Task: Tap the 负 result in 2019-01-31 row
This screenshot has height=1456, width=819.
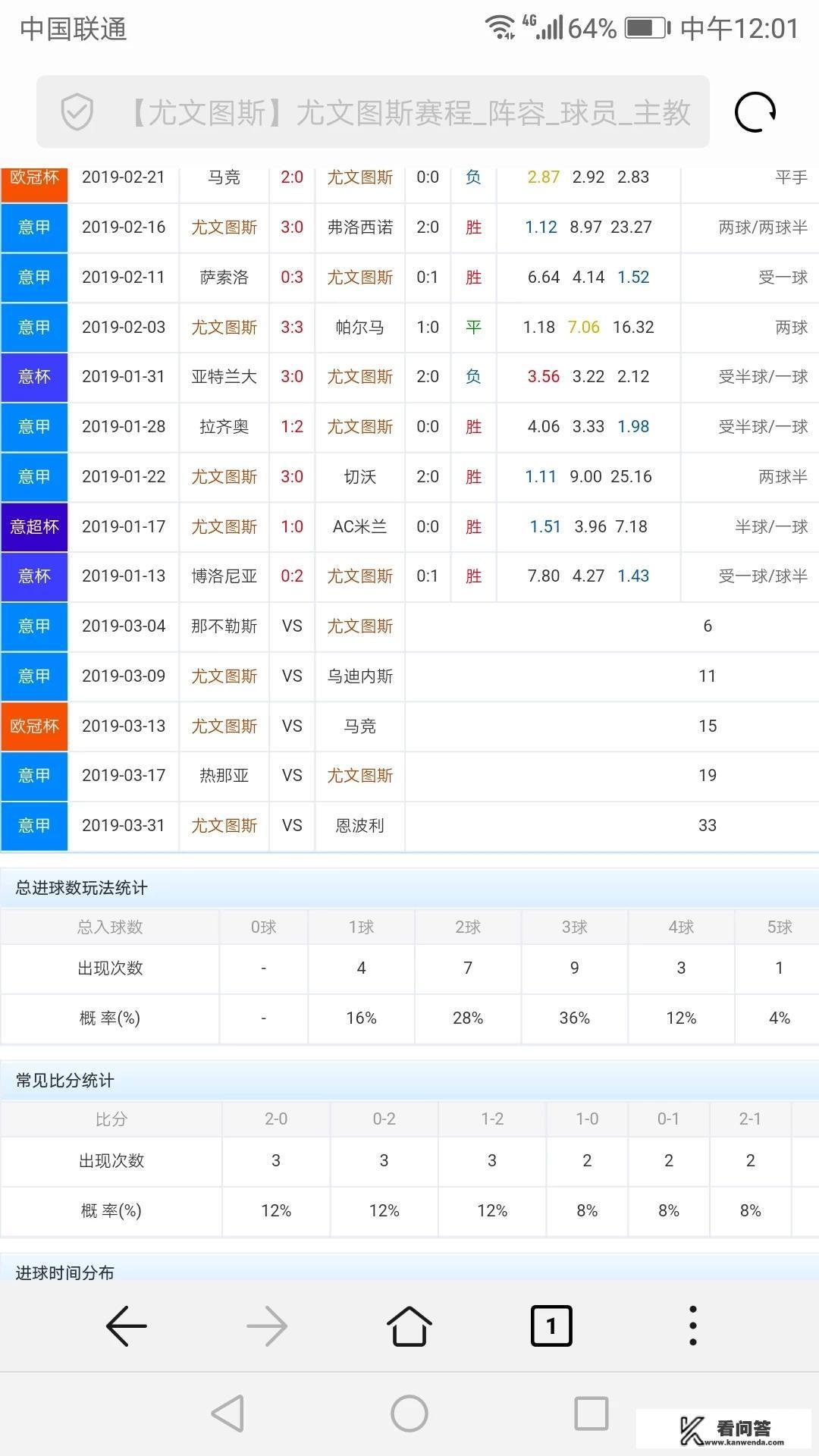Action: (473, 377)
